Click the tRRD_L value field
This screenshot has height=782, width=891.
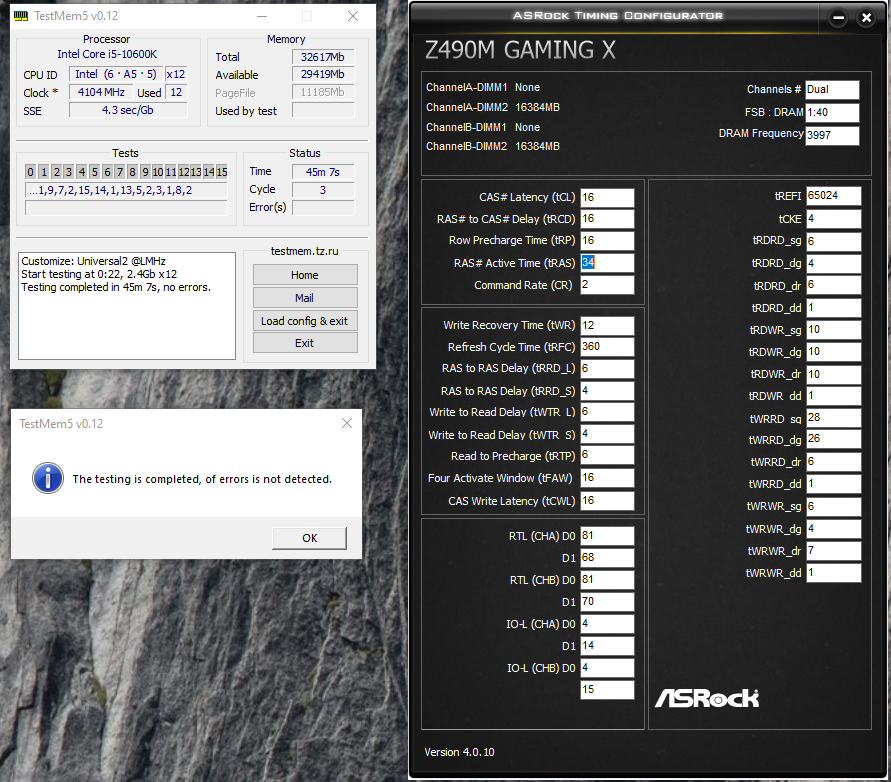click(607, 369)
